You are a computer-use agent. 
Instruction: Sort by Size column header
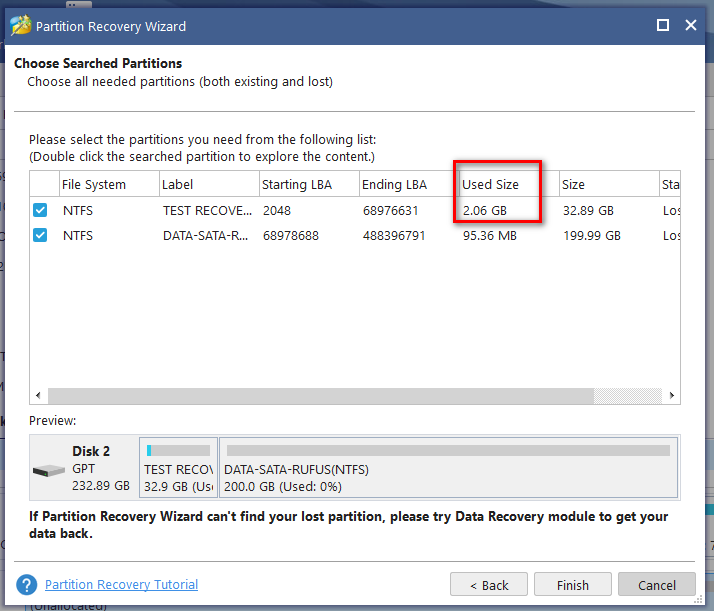[609, 184]
